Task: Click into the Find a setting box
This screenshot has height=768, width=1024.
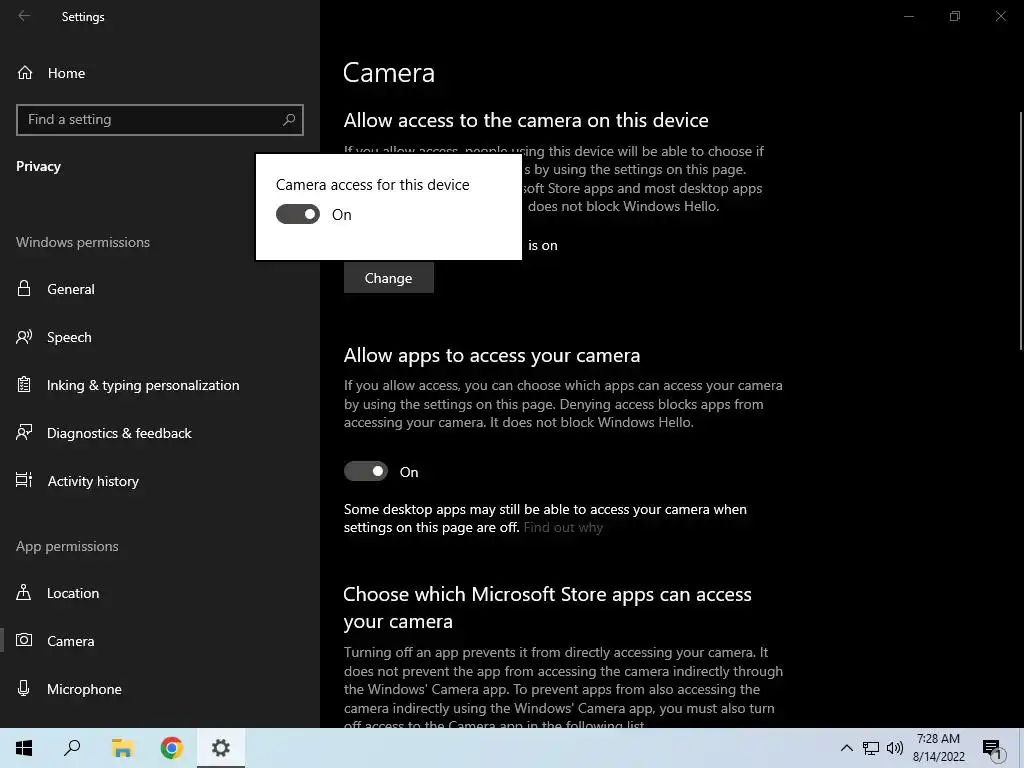Action: coord(160,120)
